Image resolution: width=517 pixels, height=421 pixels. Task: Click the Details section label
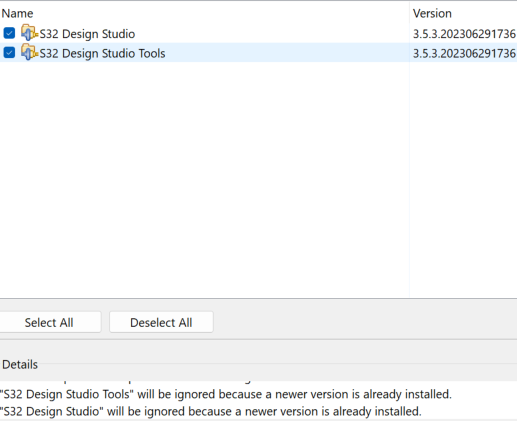click(20, 365)
